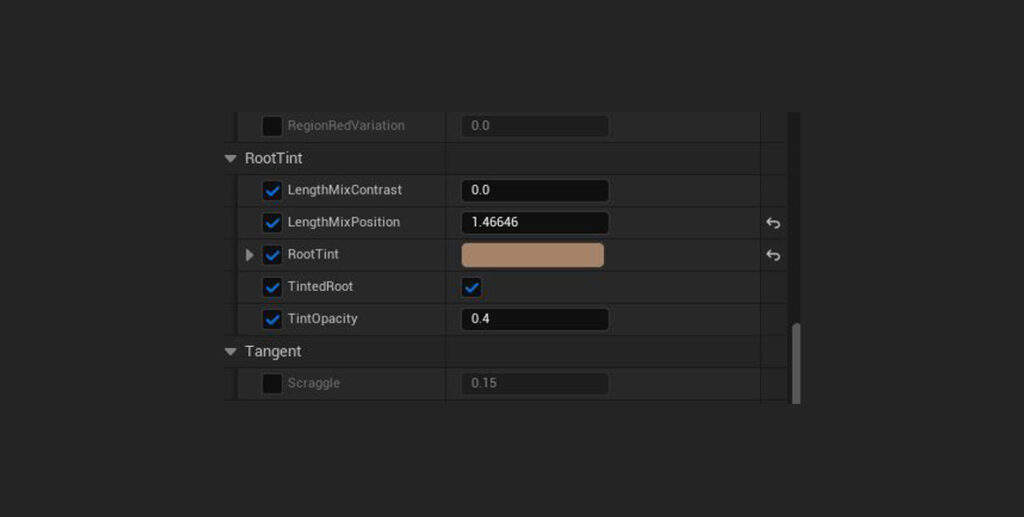Image resolution: width=1024 pixels, height=517 pixels.
Task: Reset LengthMixPosition to default value
Action: click(x=772, y=223)
